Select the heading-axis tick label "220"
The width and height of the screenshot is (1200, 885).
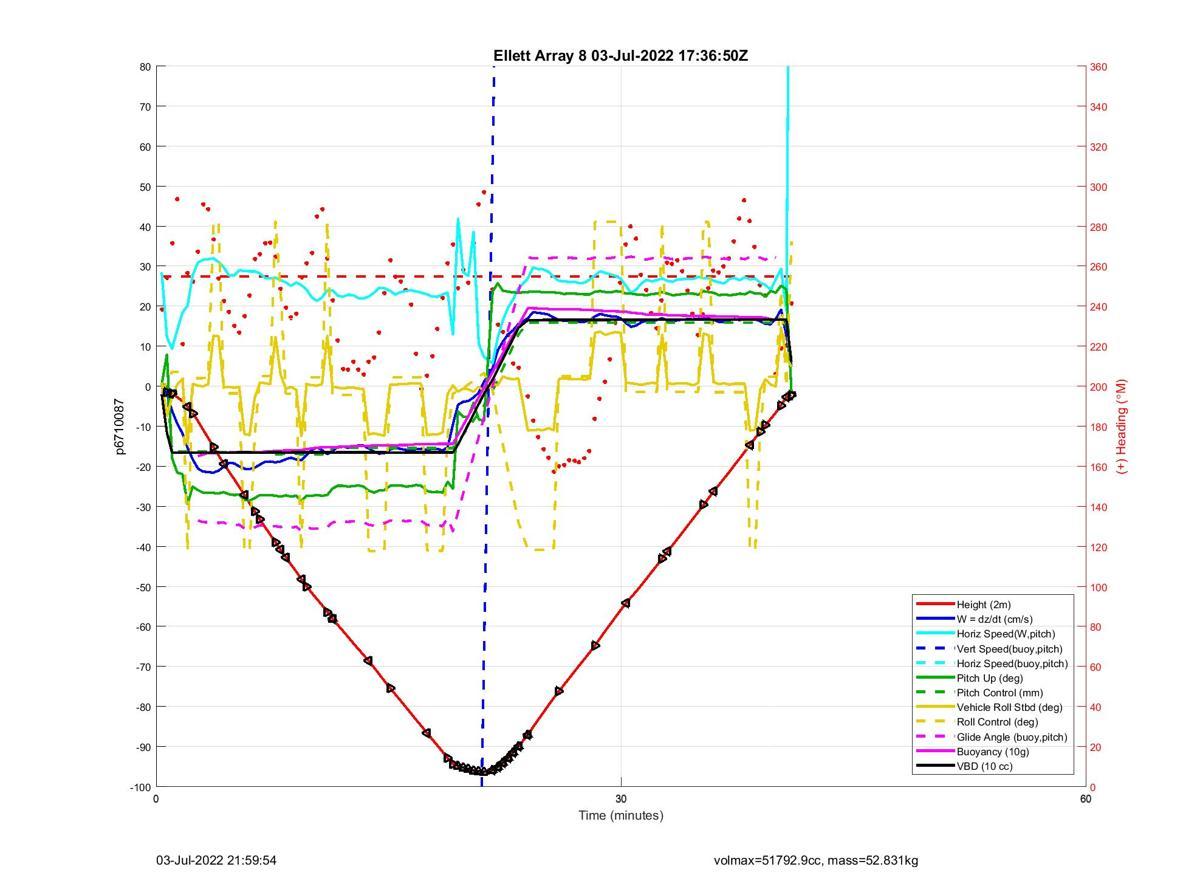1098,347
